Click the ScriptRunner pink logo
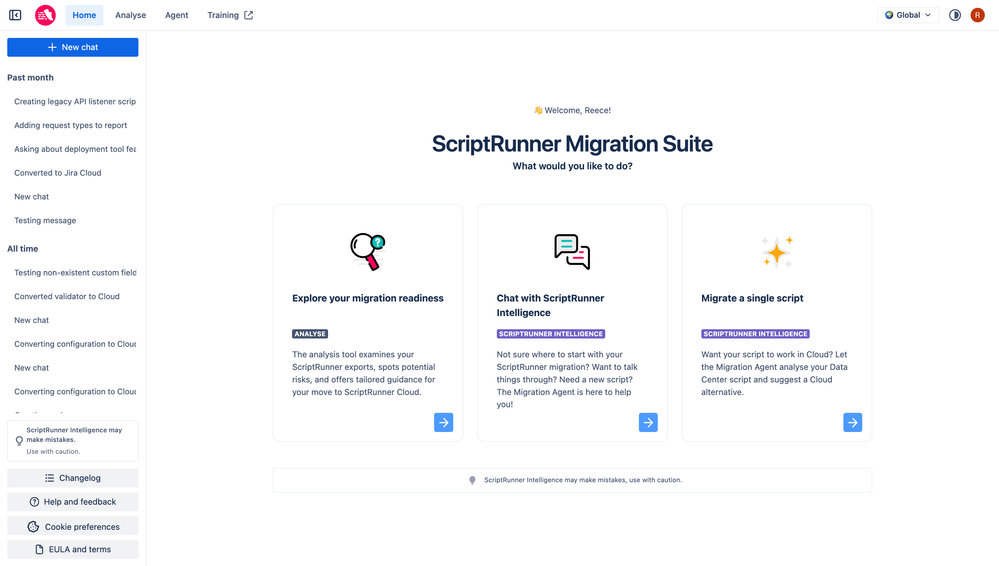Screen dimensions: 999x566 click(45, 15)
